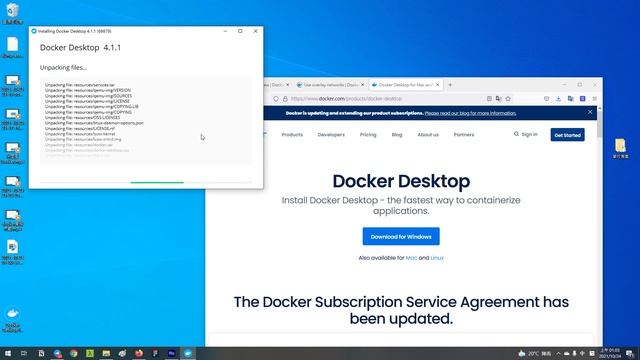The width and height of the screenshot is (640, 360).
Task: Close the Docker Desktop for Mac tab
Action: coord(438,85)
